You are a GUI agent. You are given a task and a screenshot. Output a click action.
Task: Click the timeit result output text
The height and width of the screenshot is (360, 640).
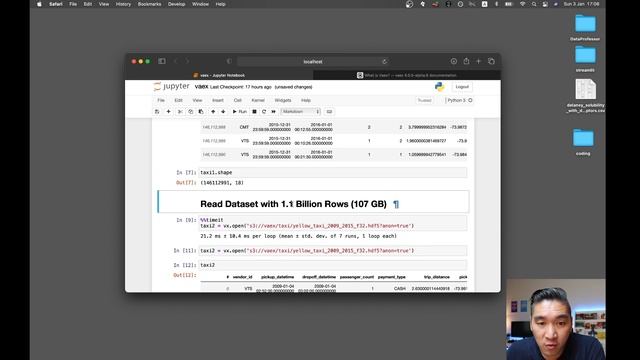click(298, 236)
